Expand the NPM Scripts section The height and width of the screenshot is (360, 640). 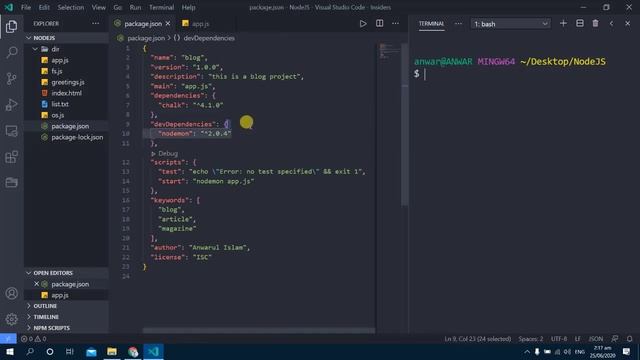pyautogui.click(x=67, y=328)
